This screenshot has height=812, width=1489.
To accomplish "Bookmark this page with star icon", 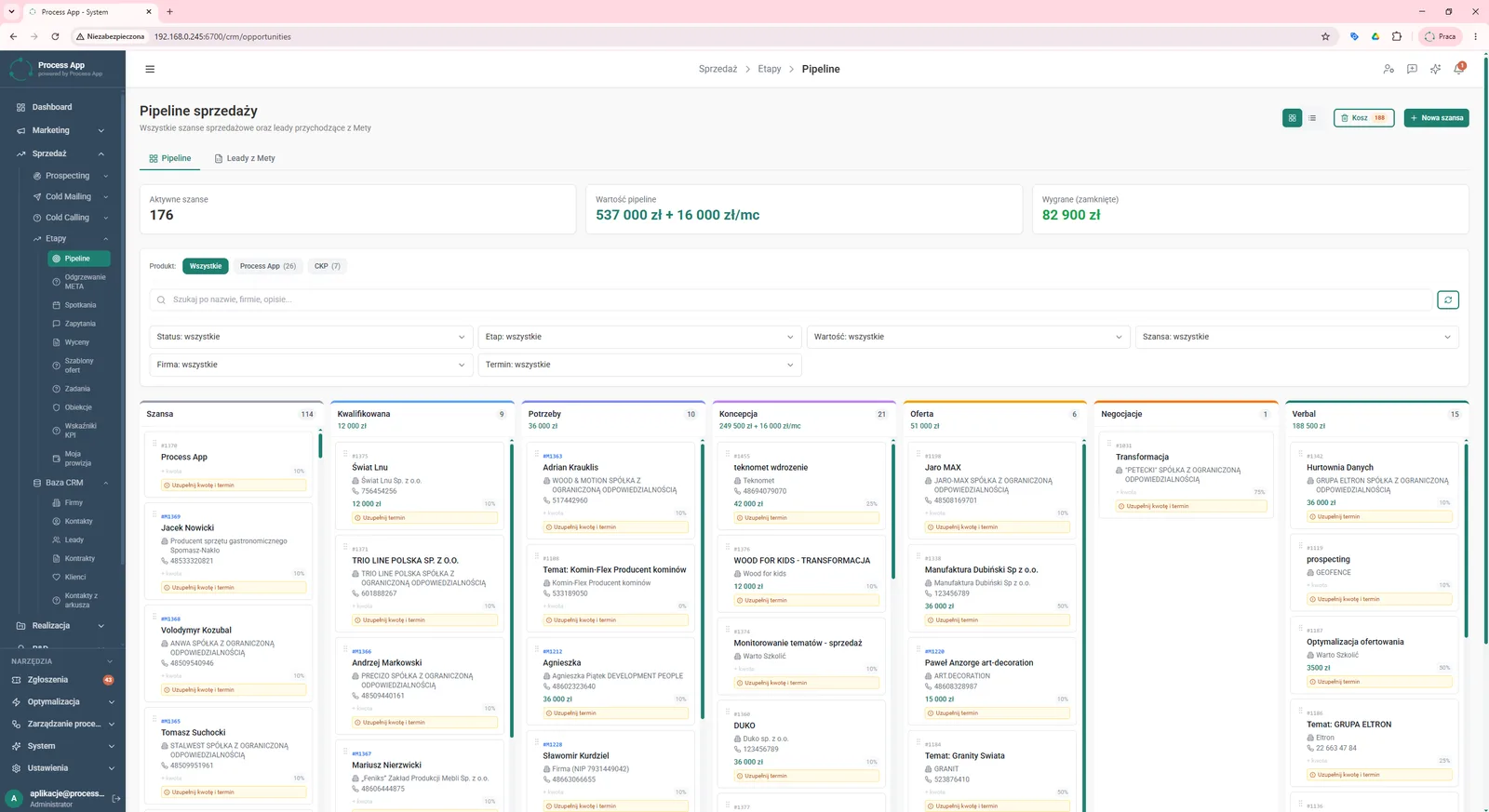I will tap(1325, 36).
